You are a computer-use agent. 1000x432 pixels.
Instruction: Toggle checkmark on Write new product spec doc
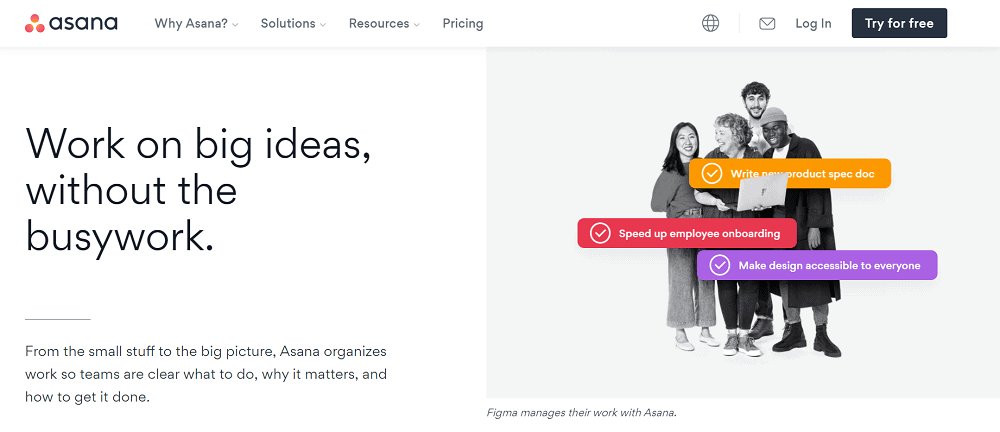tap(712, 174)
